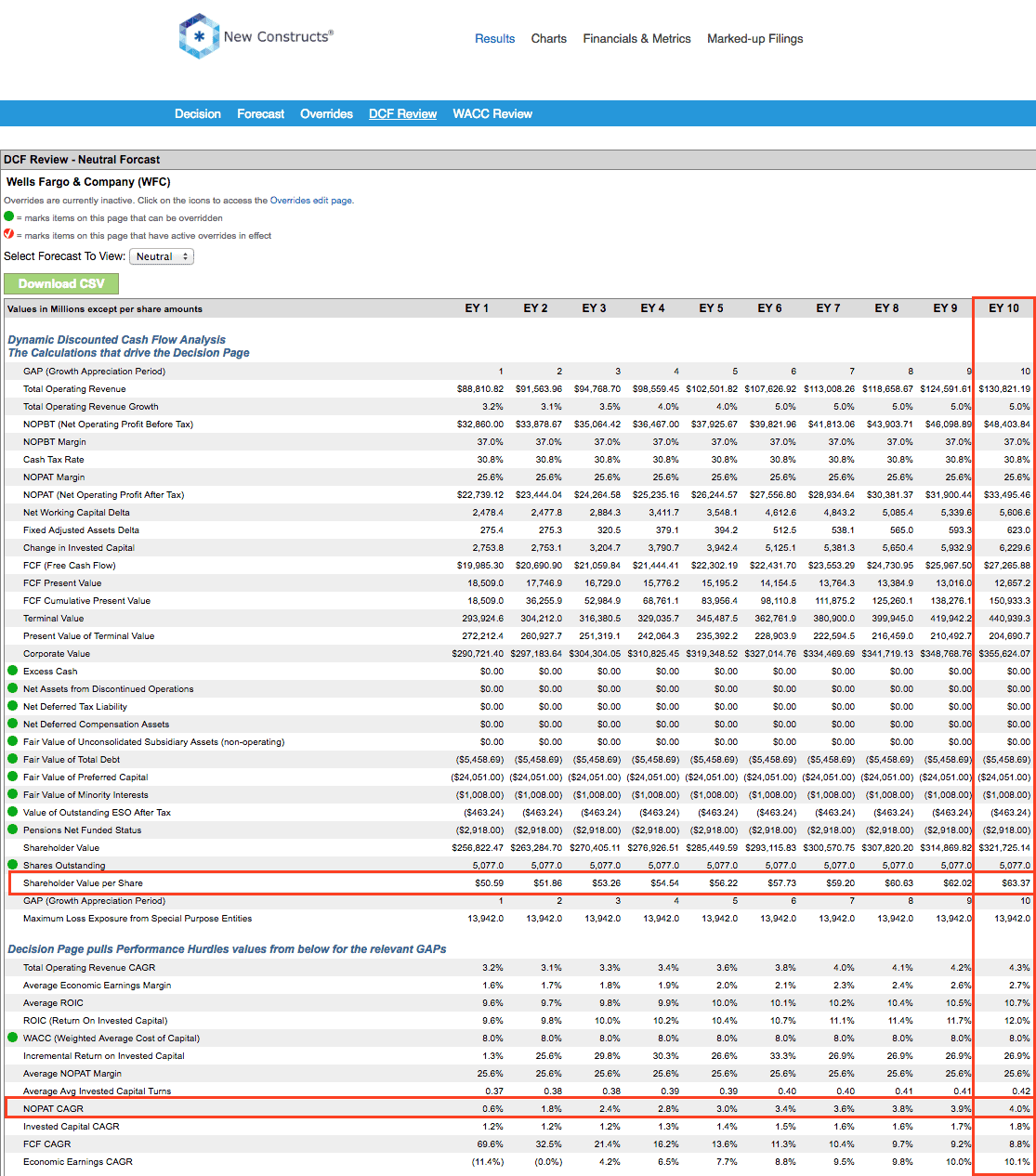This screenshot has height=1176, width=1036.
Task: Click the Shareholder Value row label
Action: coord(61,847)
